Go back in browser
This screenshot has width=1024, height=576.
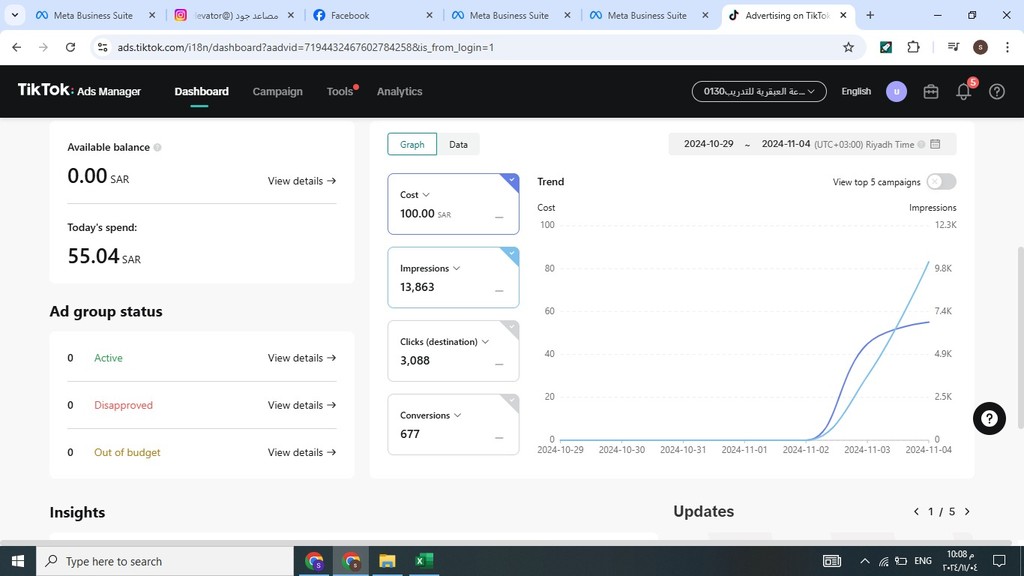coord(16,47)
